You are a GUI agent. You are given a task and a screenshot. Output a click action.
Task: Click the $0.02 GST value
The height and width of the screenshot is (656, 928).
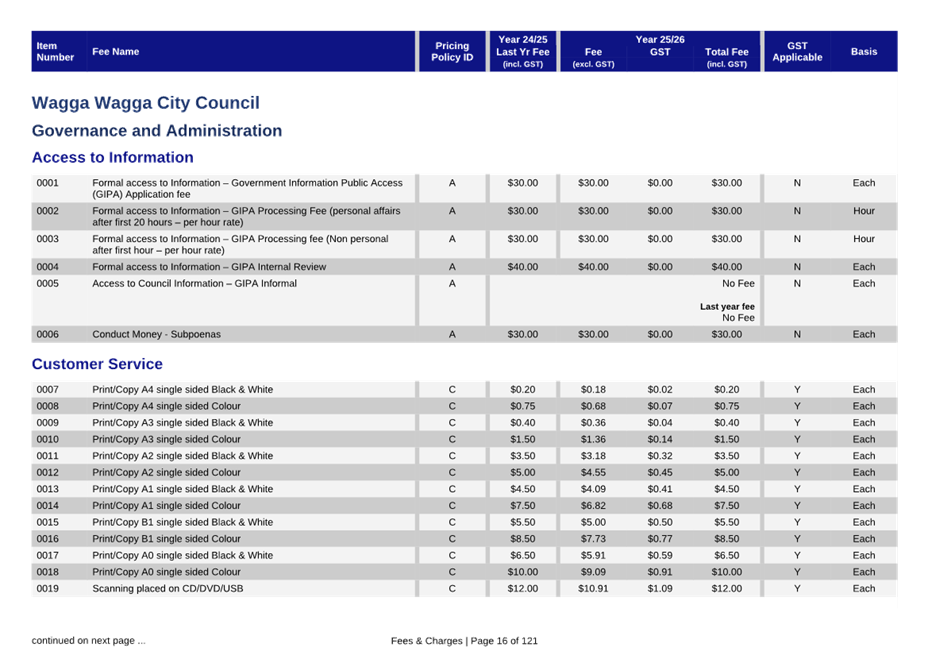coord(660,390)
